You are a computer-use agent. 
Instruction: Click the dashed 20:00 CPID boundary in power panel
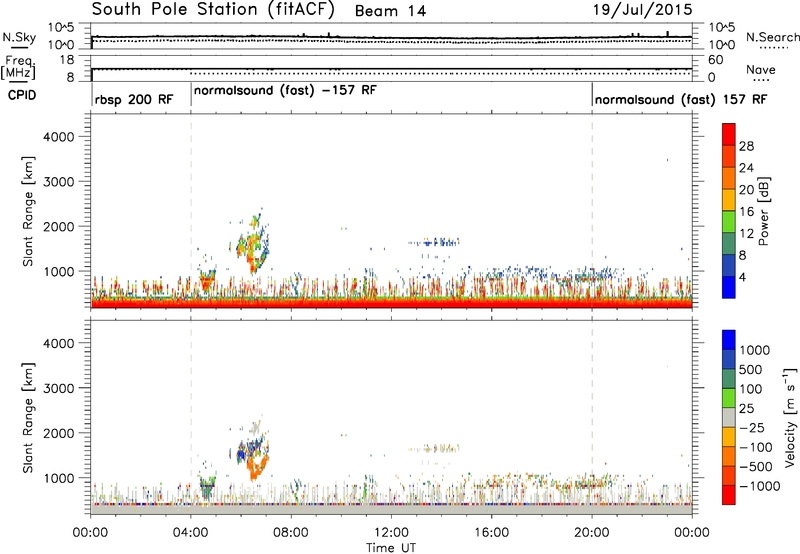click(592, 210)
